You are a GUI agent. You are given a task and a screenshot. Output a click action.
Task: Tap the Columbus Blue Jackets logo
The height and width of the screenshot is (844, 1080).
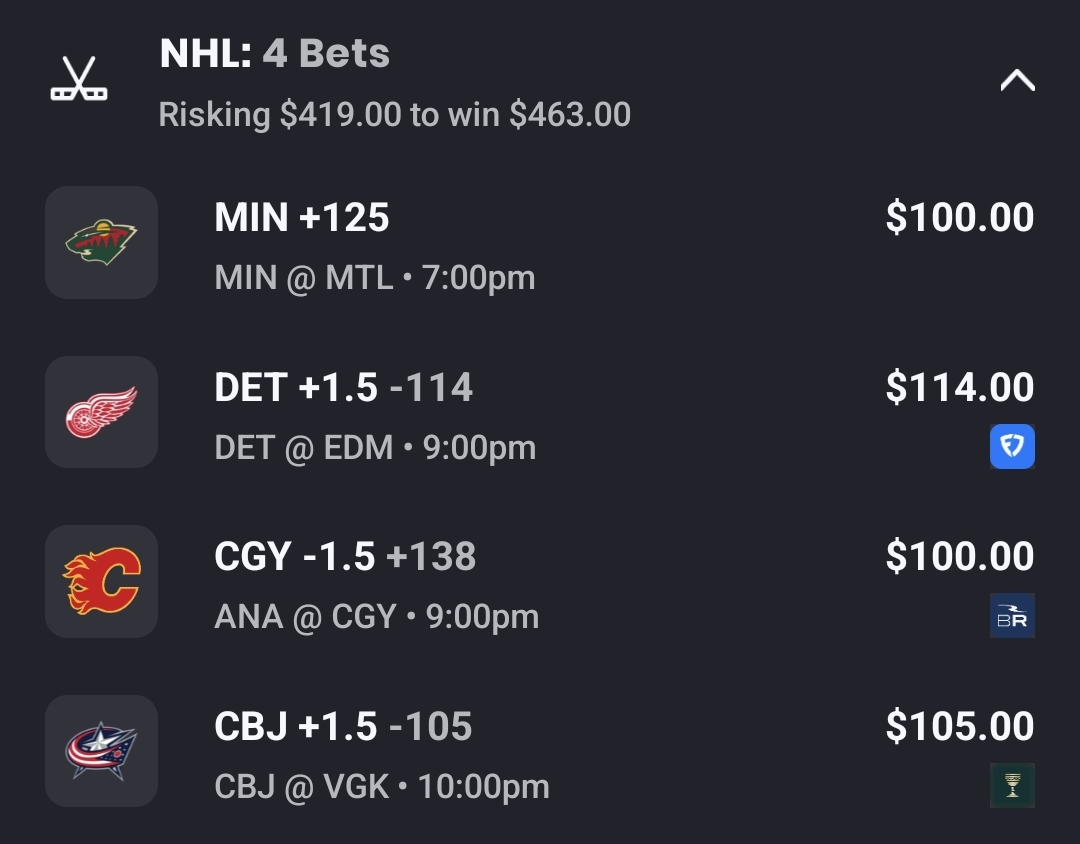(x=101, y=751)
